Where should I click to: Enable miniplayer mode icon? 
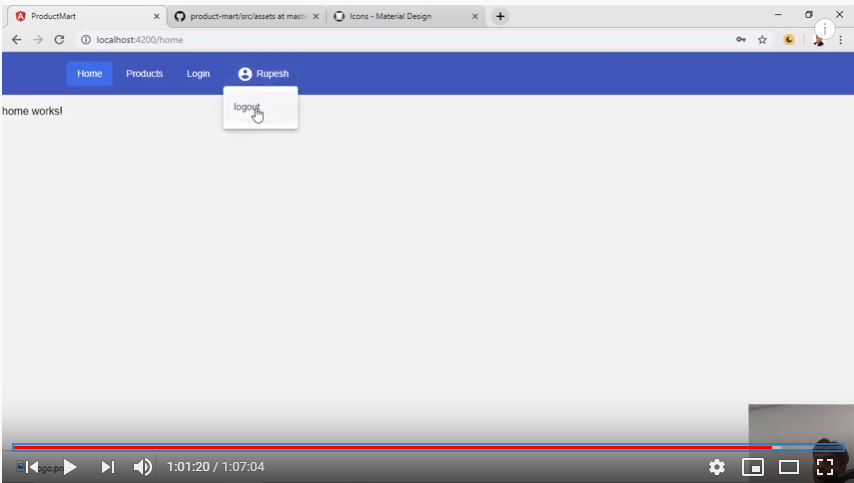click(x=753, y=466)
